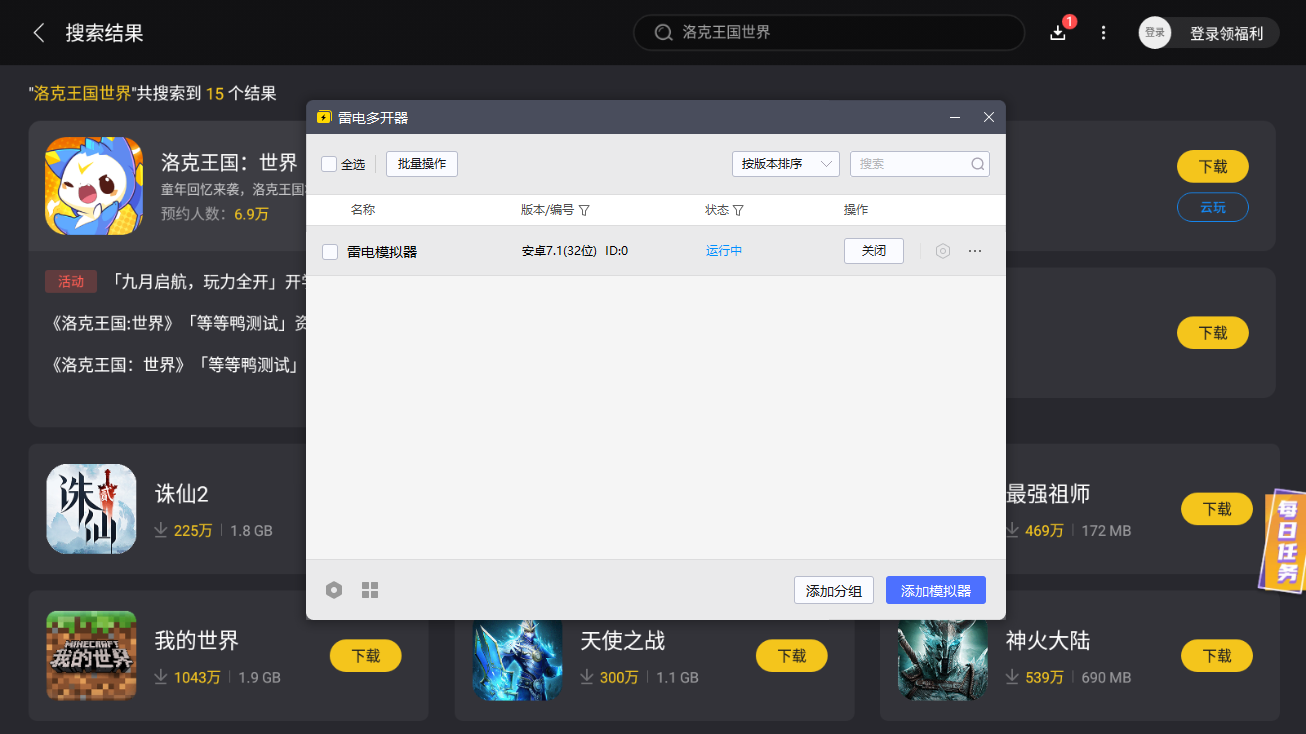Open the 「九月启航，玩力全开」 activity link

pos(207,282)
